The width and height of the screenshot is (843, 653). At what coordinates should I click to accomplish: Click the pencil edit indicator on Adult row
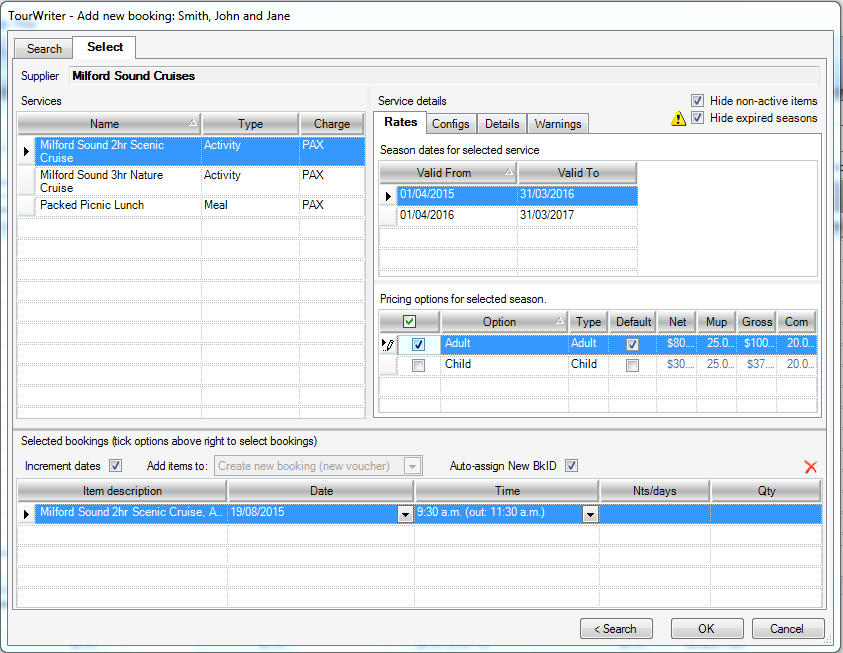pyautogui.click(x=388, y=344)
